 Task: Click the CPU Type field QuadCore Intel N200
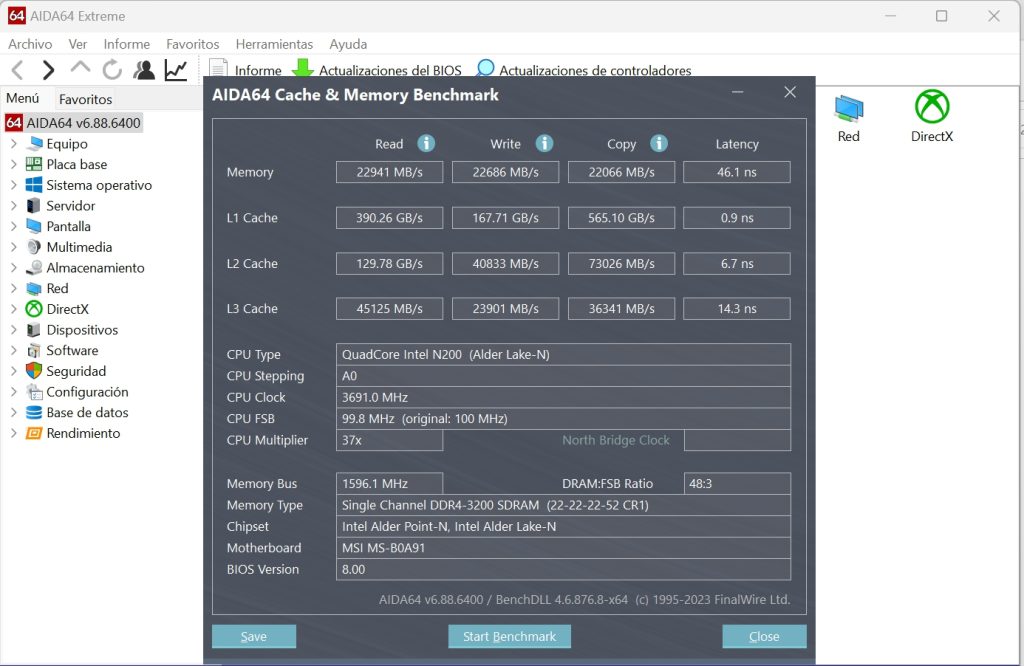tap(563, 355)
